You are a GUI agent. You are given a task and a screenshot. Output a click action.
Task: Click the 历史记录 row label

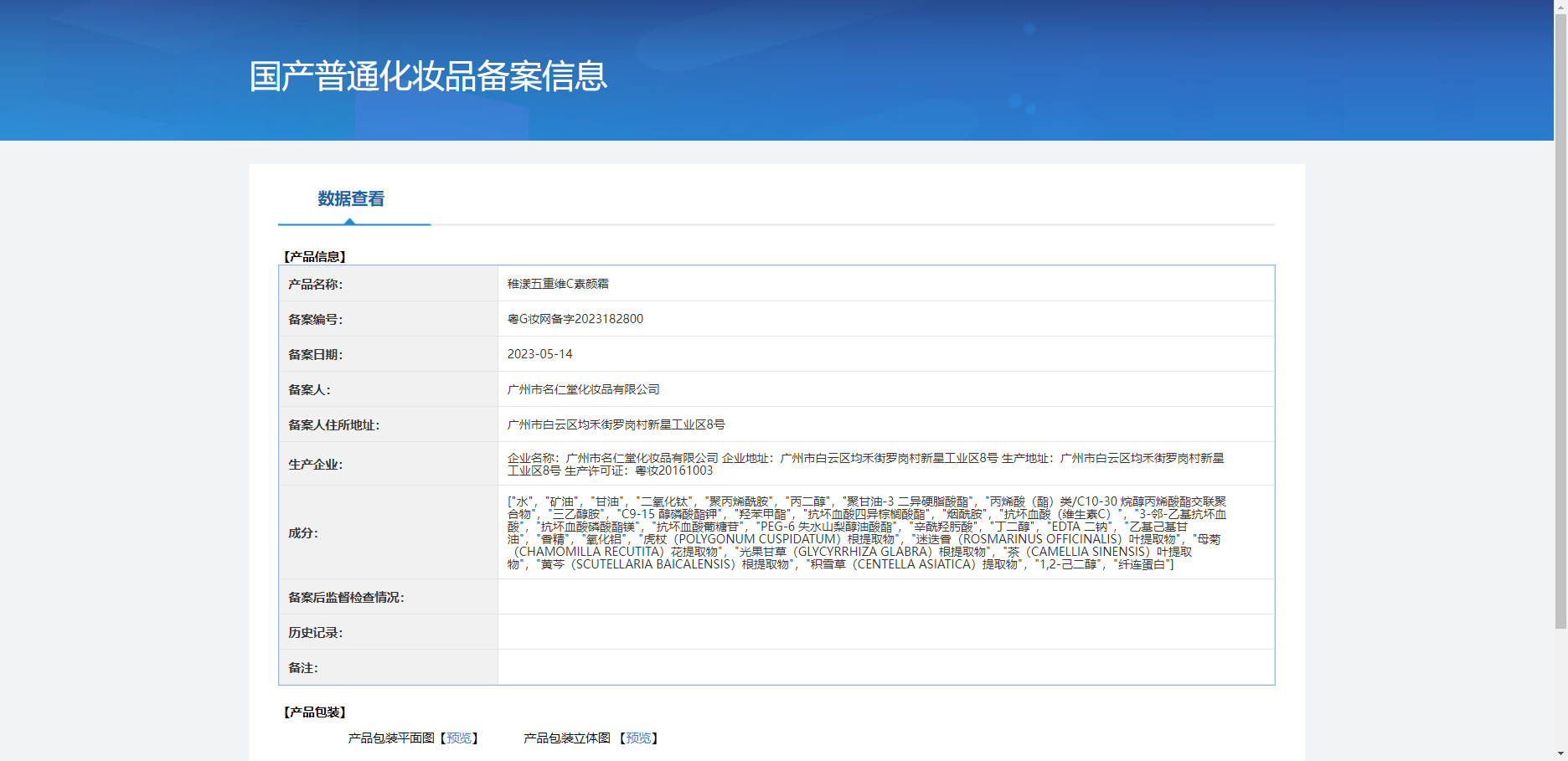tap(316, 633)
